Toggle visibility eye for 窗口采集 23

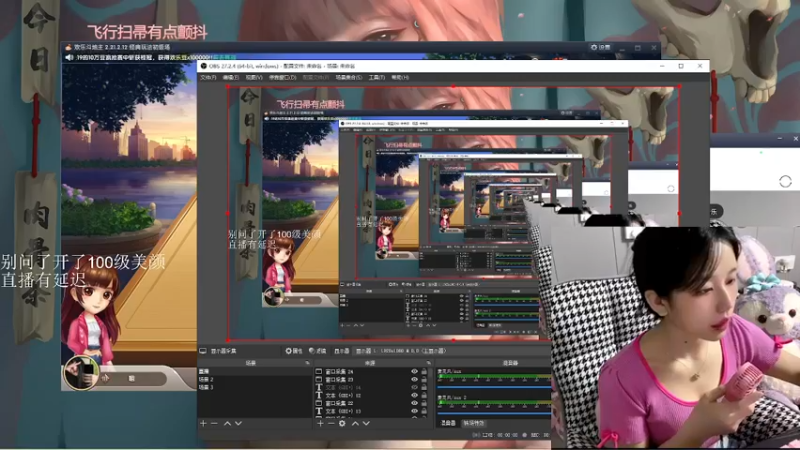click(414, 380)
